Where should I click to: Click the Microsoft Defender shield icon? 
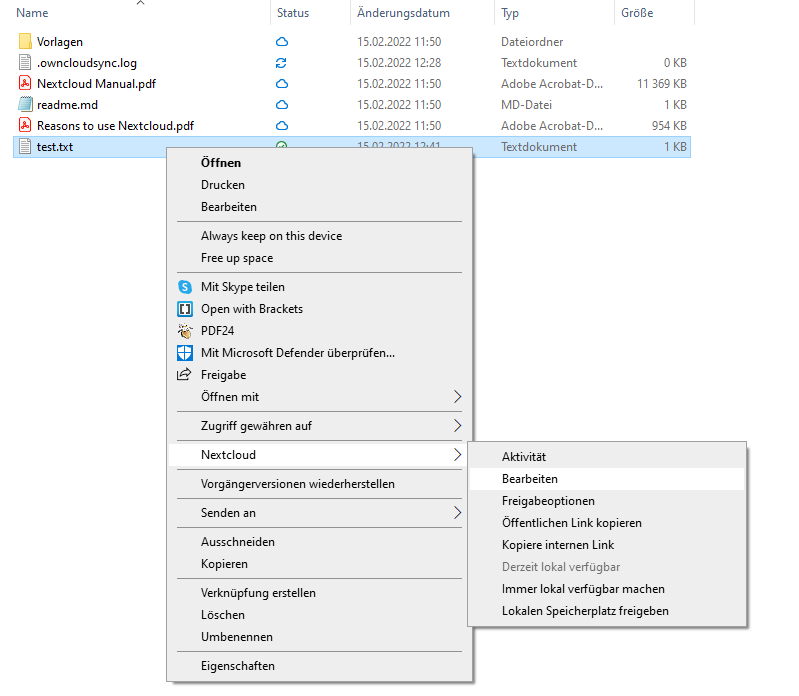point(185,353)
